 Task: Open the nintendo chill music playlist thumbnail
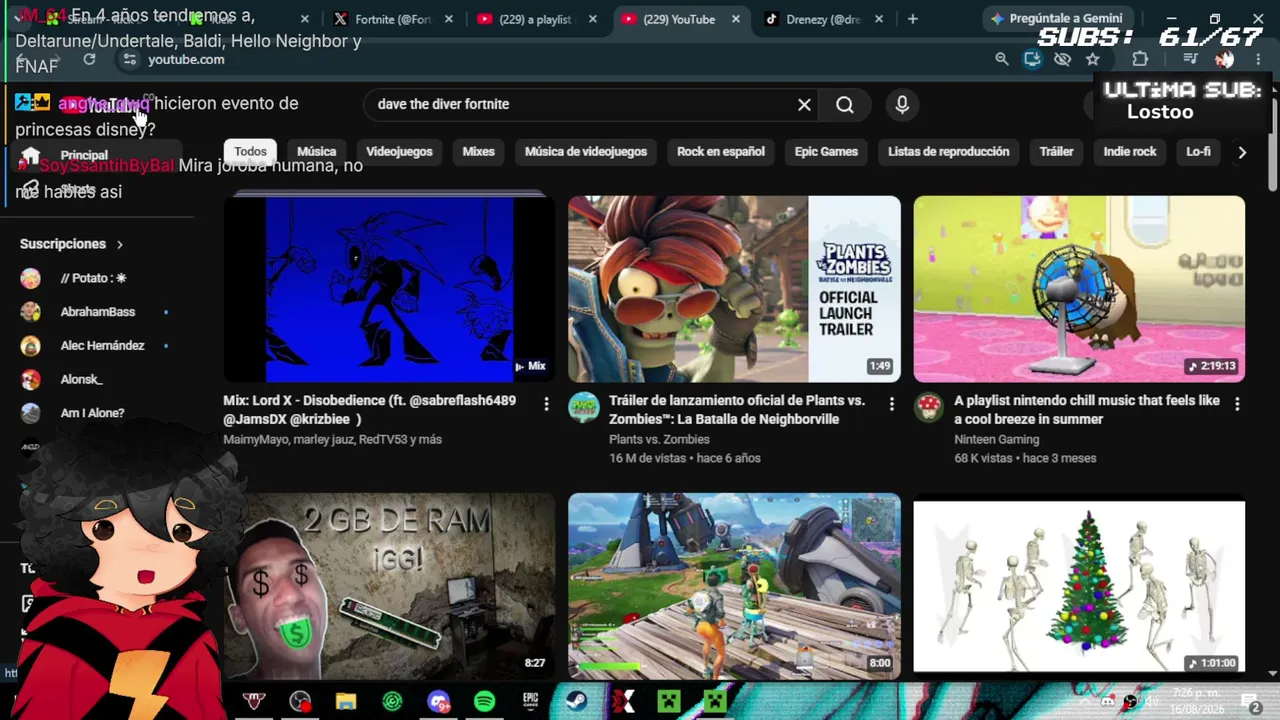[x=1079, y=289]
